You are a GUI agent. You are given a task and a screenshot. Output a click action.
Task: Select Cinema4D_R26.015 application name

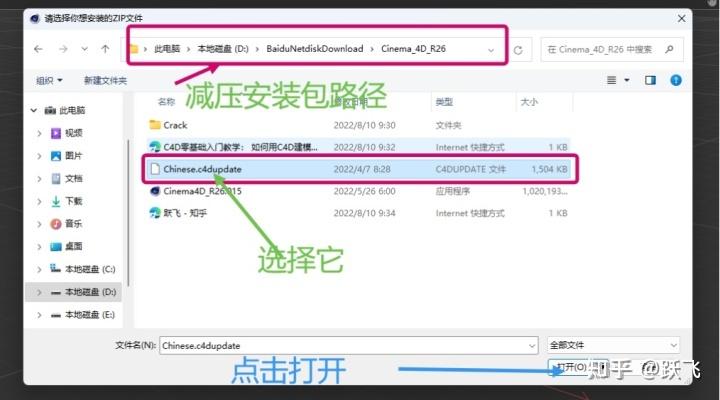202,191
